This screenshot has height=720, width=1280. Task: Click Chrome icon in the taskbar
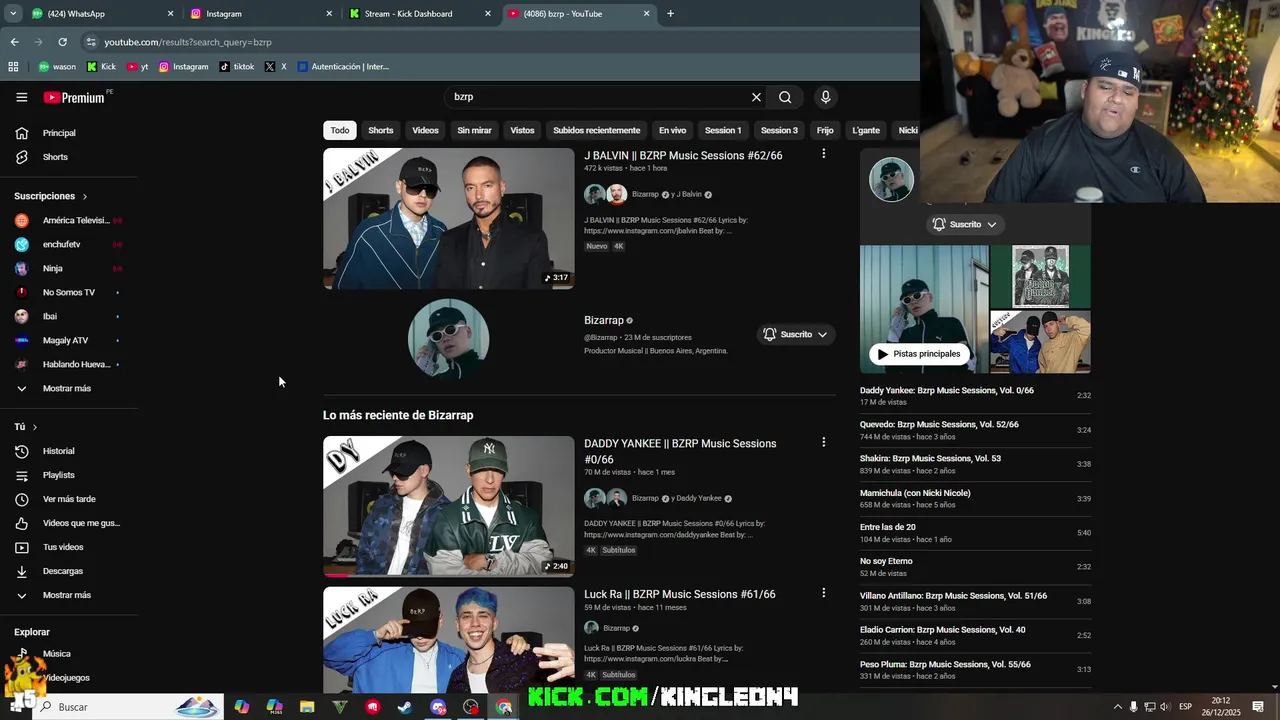[x=504, y=707]
